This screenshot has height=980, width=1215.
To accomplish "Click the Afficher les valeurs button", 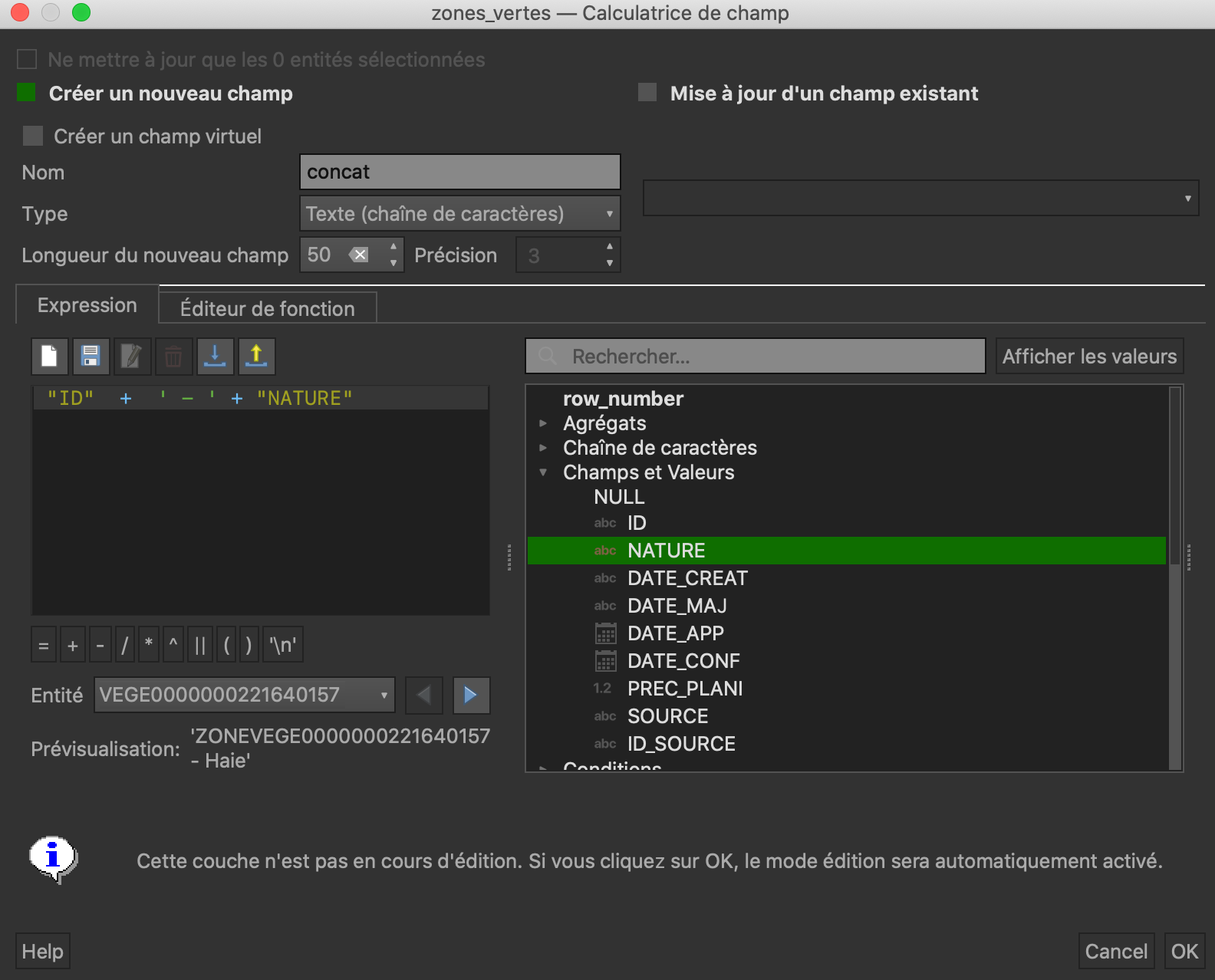I will coord(1088,357).
